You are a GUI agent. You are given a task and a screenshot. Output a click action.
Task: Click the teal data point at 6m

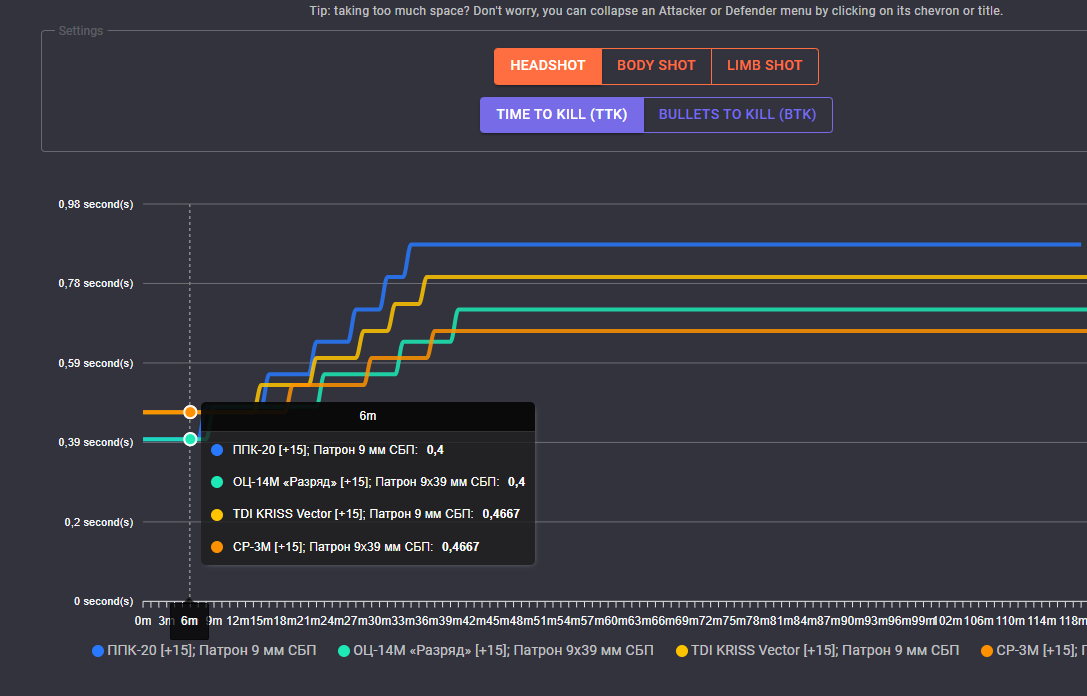190,439
